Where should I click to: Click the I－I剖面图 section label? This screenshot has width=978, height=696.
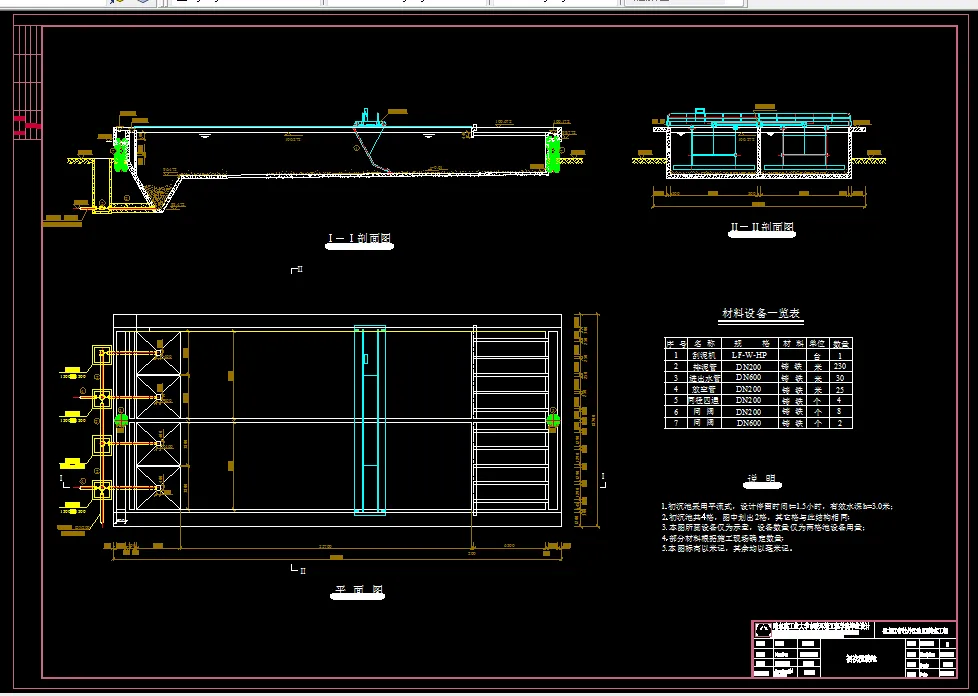[359, 238]
